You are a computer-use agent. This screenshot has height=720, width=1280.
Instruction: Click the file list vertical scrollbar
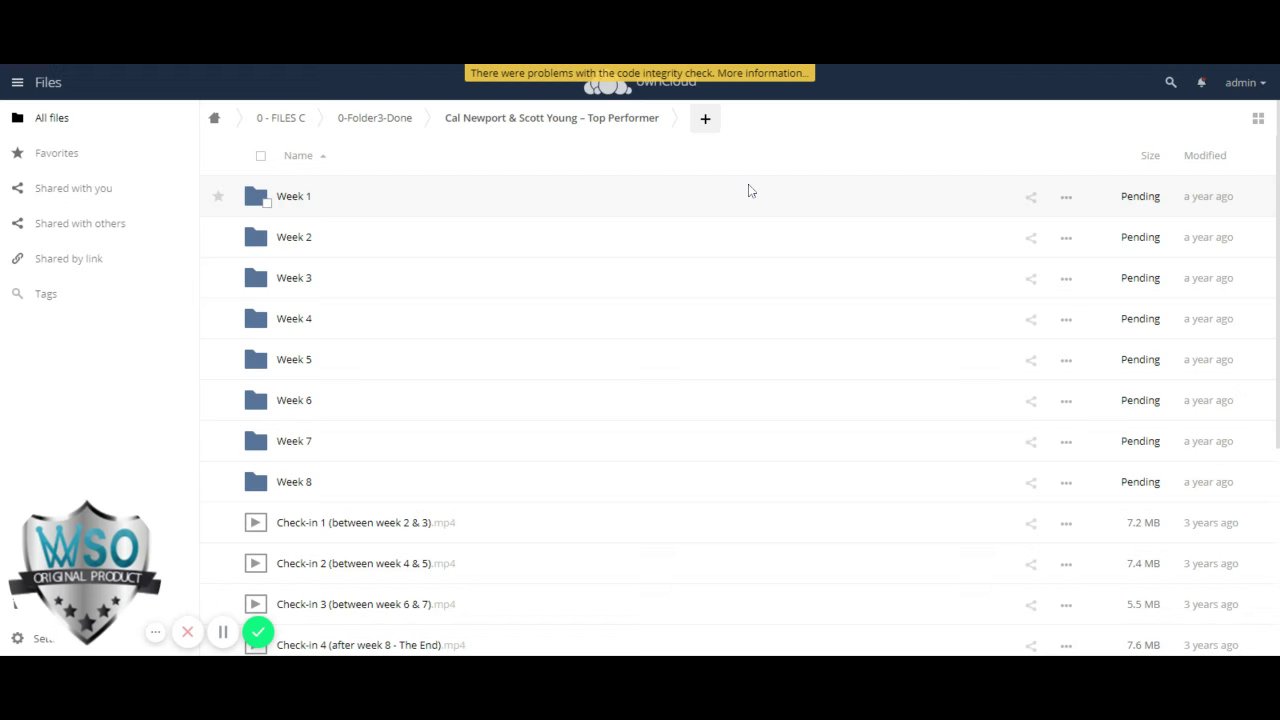click(1277, 275)
